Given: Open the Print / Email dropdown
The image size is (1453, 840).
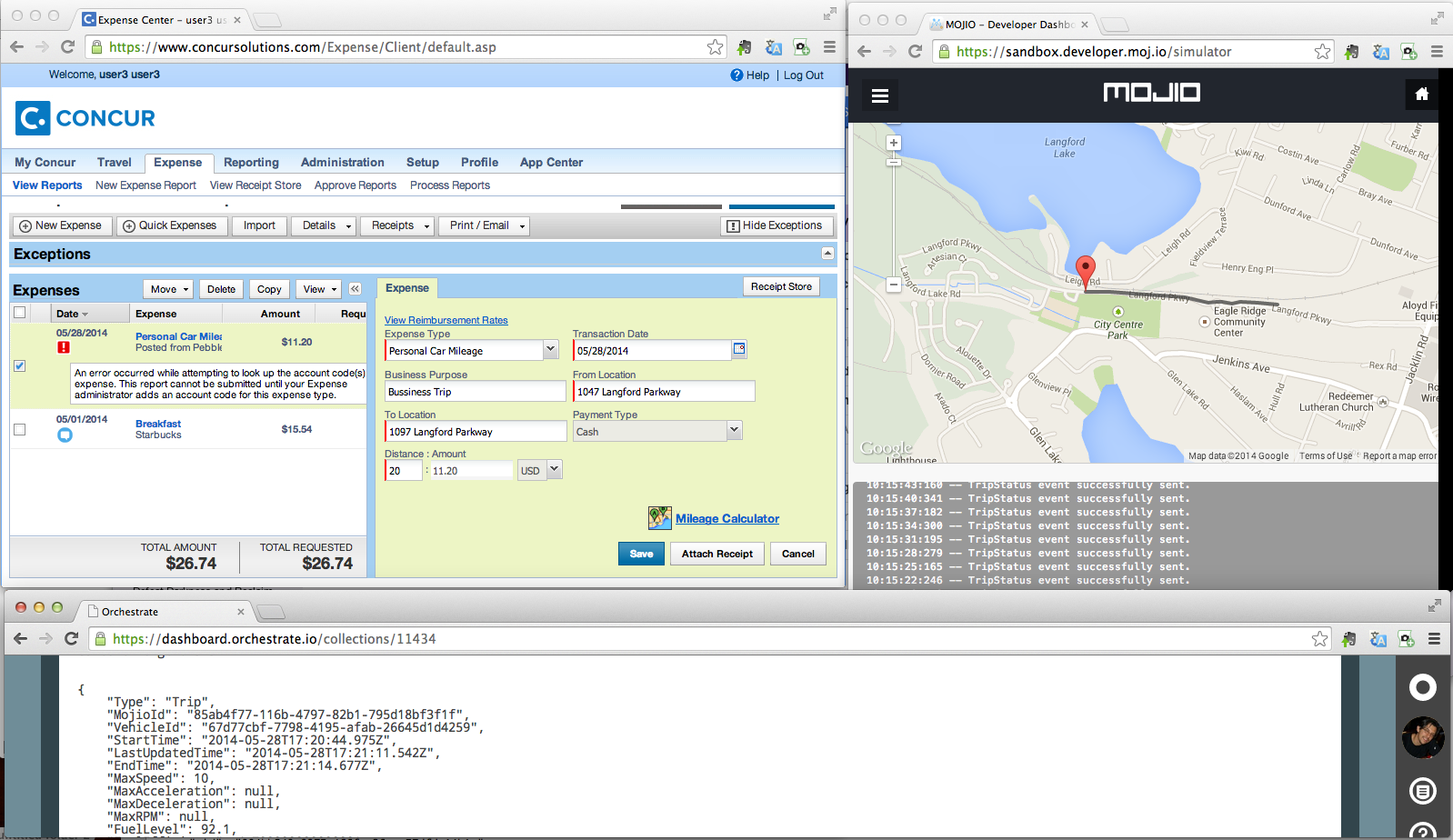Looking at the screenshot, I should click(x=484, y=225).
